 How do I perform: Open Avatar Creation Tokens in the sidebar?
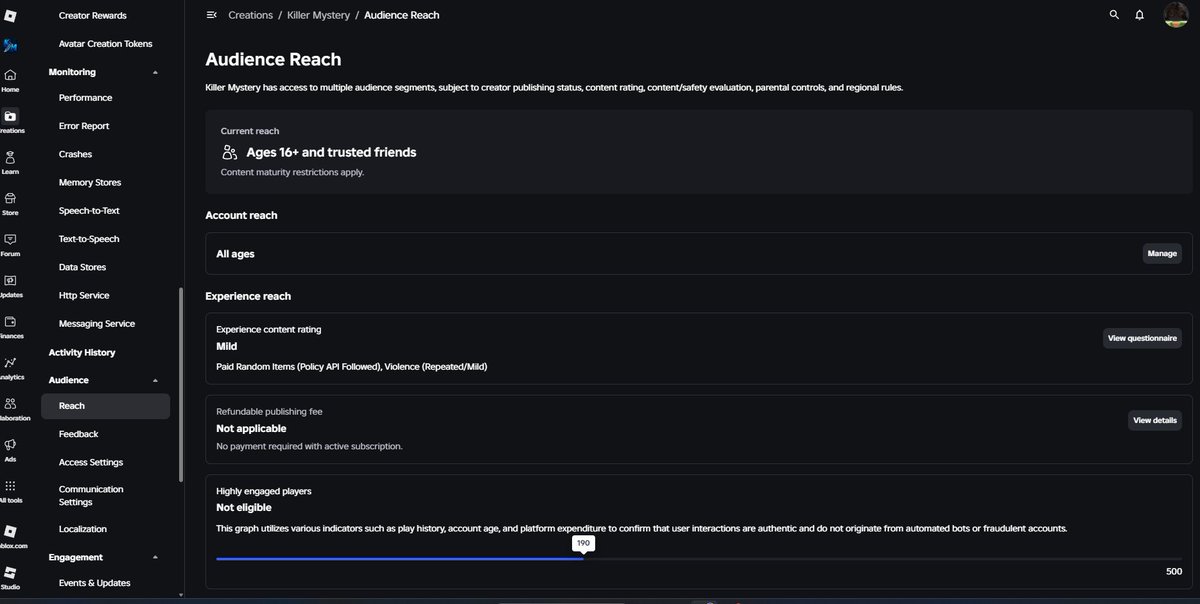pyautogui.click(x=105, y=44)
